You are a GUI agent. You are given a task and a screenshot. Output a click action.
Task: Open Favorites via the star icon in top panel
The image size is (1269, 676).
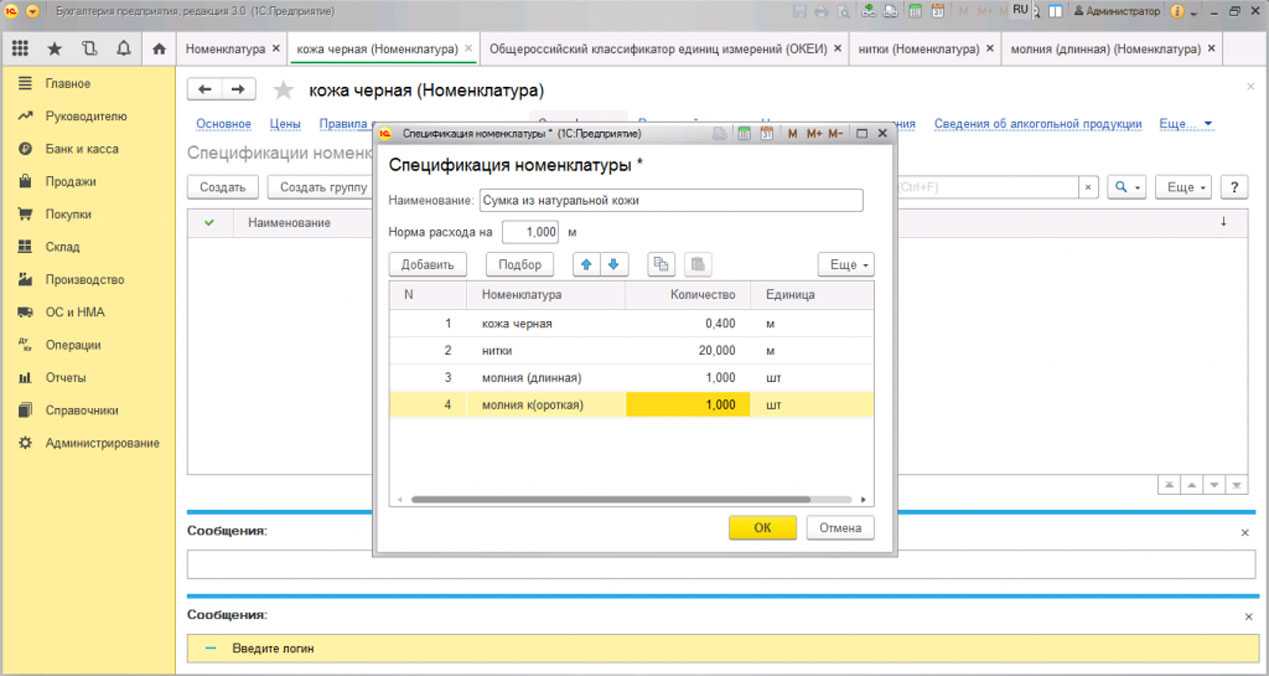point(55,48)
